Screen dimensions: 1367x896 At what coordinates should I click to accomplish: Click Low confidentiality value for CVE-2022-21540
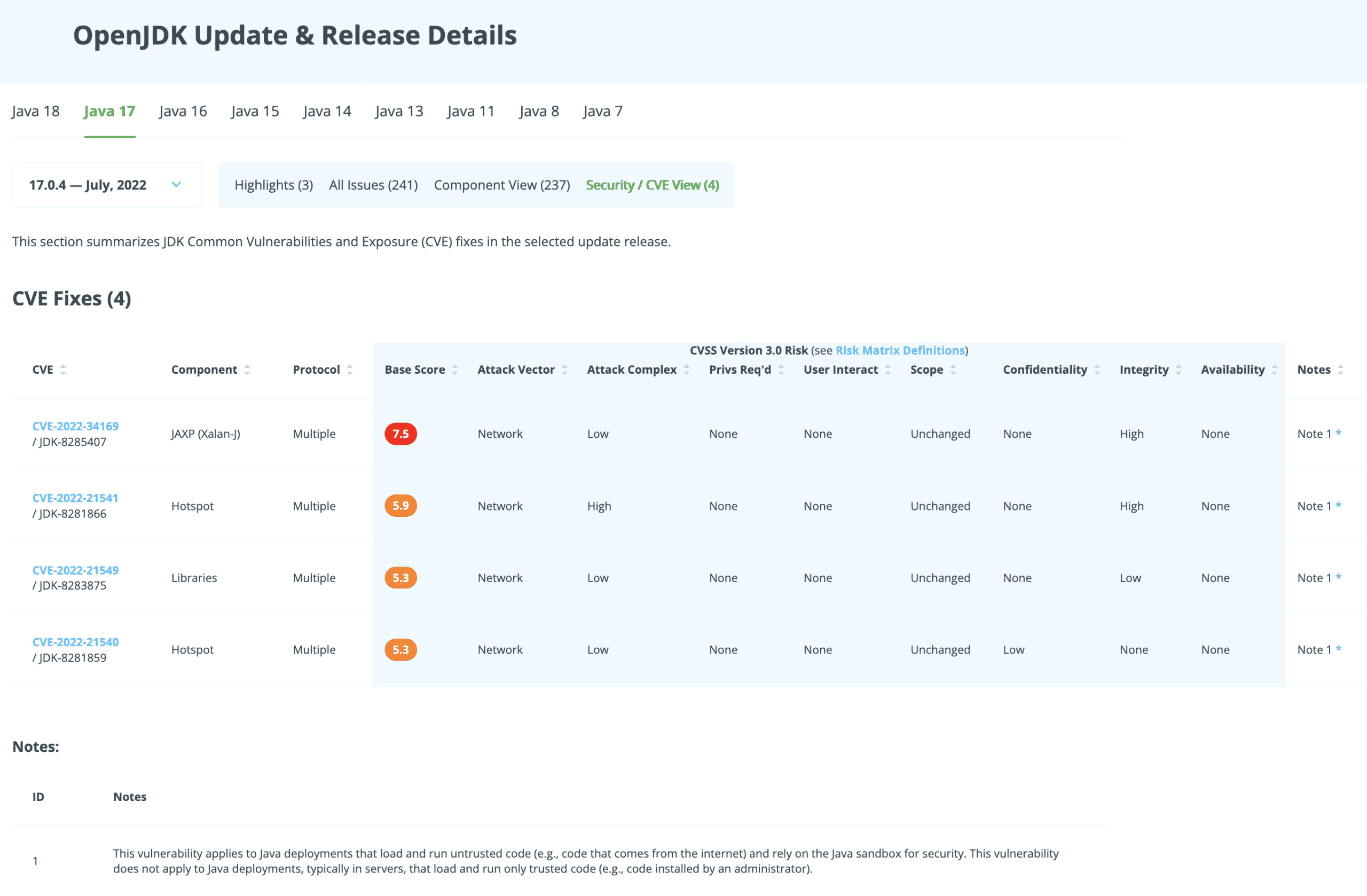pyautogui.click(x=1014, y=650)
